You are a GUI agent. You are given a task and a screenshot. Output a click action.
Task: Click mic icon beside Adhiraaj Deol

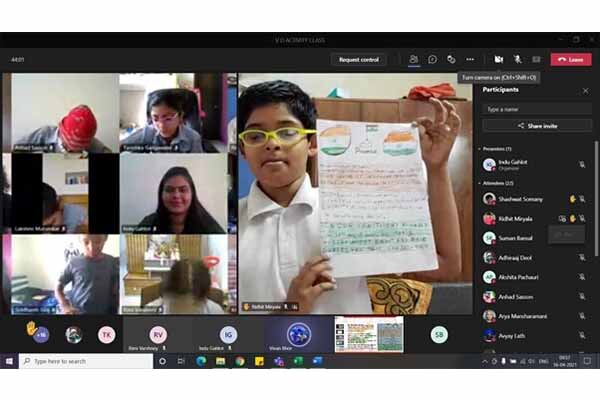[582, 258]
